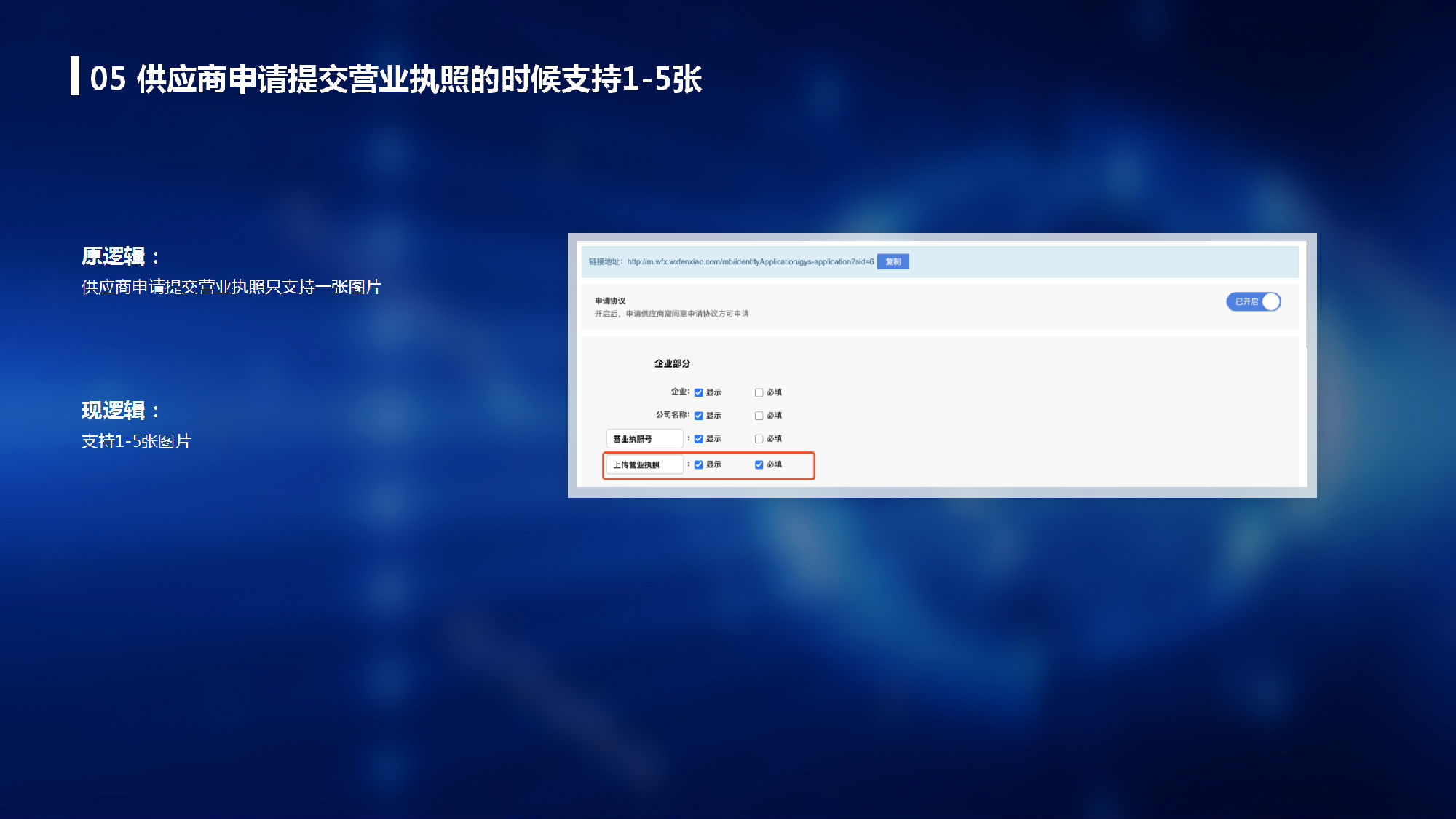Check 必填 for the 营业执照号 row

[759, 439]
